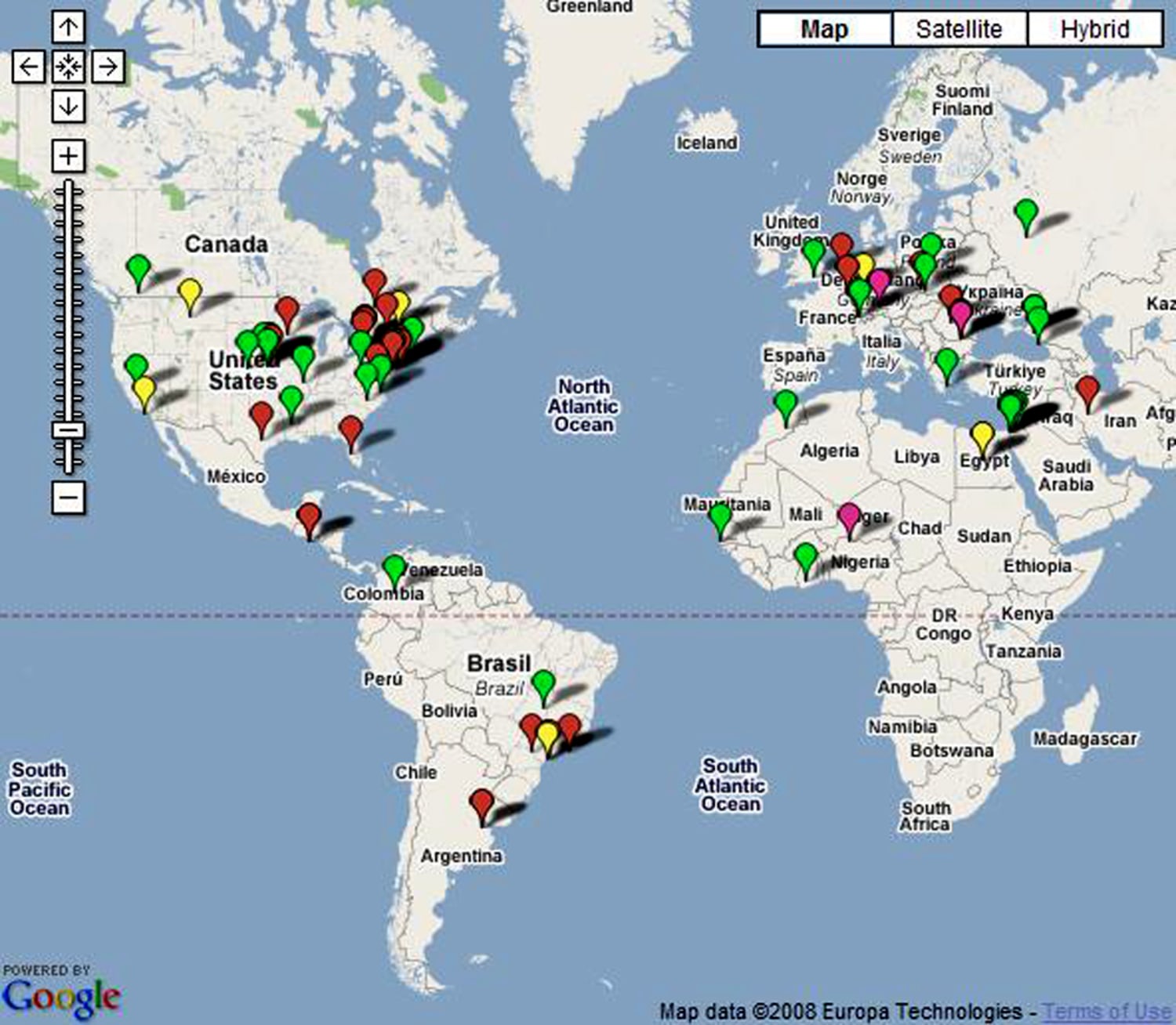Screen dimensions: 1176x1025
Task: Select the green marker in Russia
Action: click(x=1025, y=213)
